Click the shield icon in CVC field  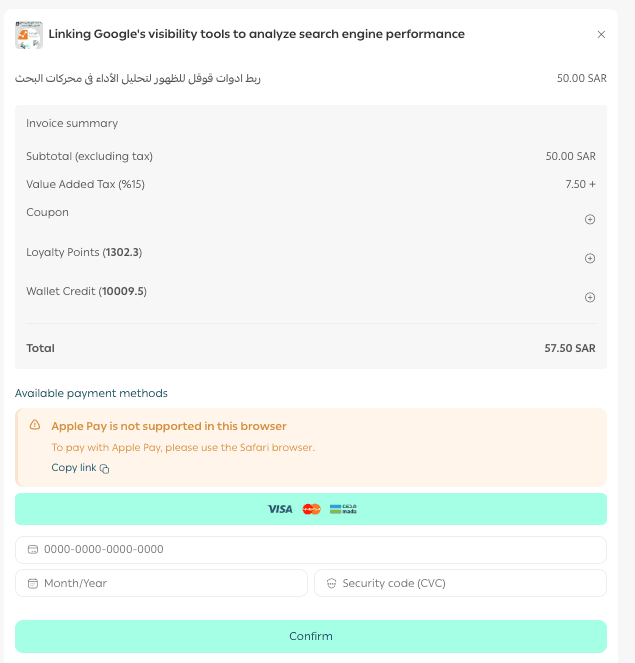(x=331, y=583)
